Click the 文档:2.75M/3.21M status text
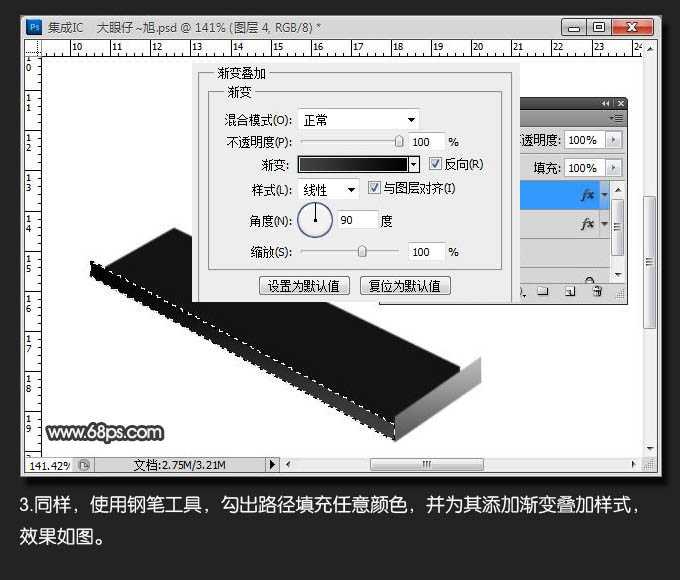The width and height of the screenshot is (680, 580). (180, 465)
